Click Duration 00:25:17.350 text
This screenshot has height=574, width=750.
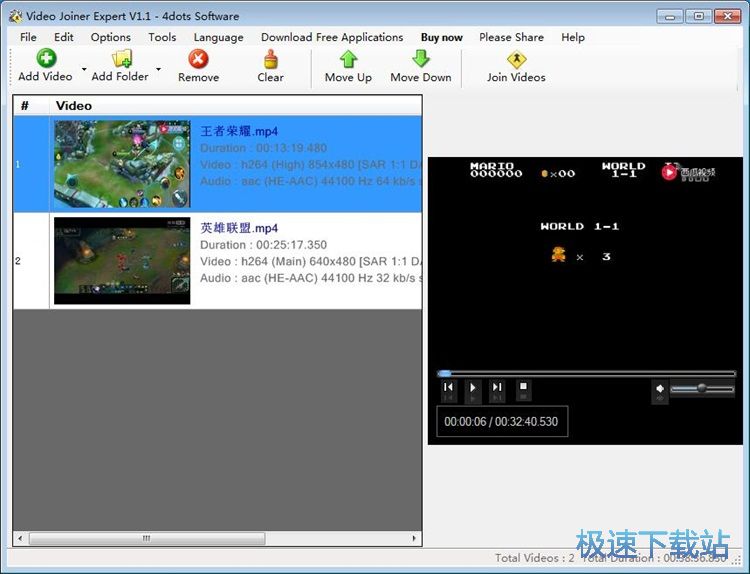tap(264, 245)
